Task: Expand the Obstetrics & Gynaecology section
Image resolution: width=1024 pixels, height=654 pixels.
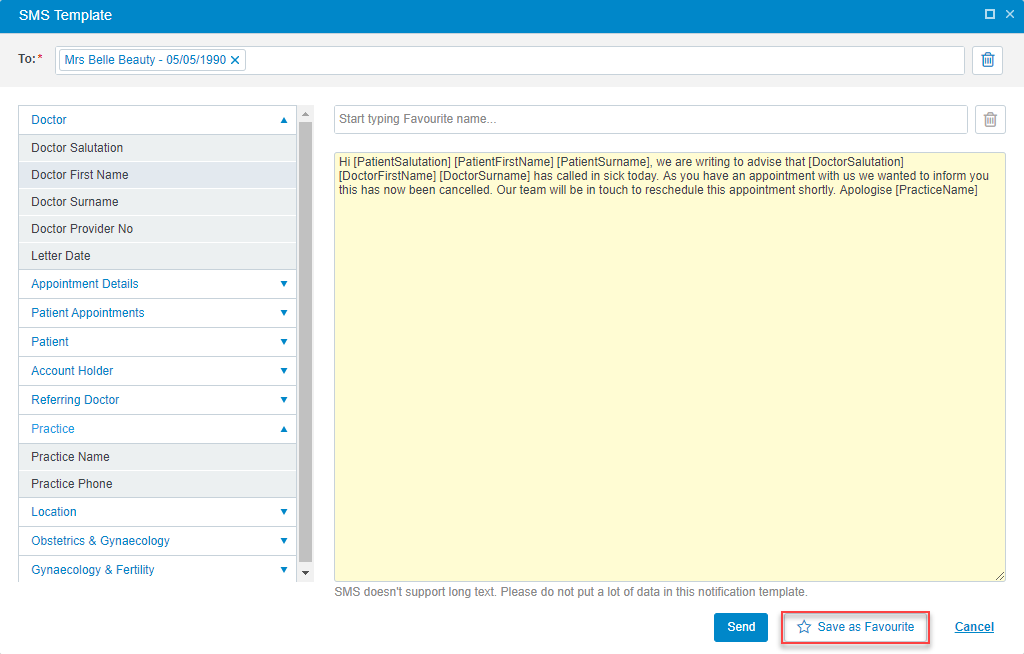Action: [157, 541]
